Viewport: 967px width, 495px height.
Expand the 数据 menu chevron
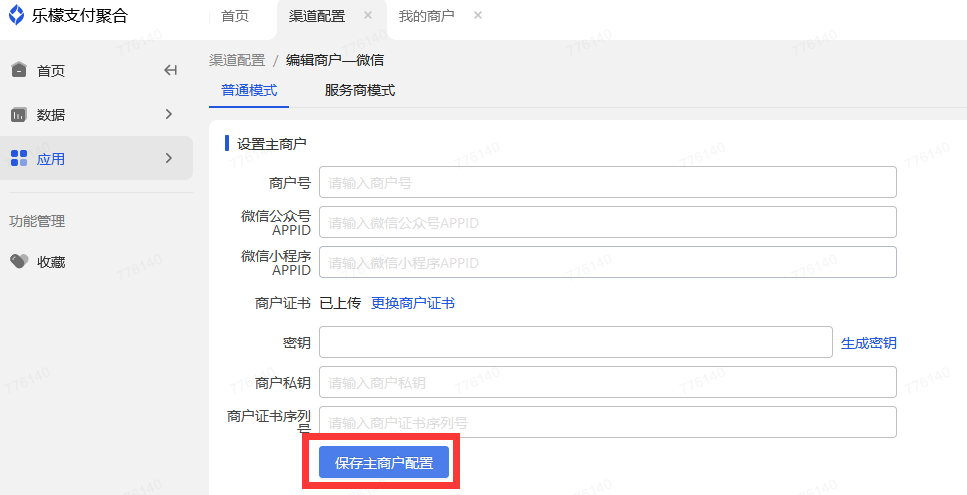(169, 114)
